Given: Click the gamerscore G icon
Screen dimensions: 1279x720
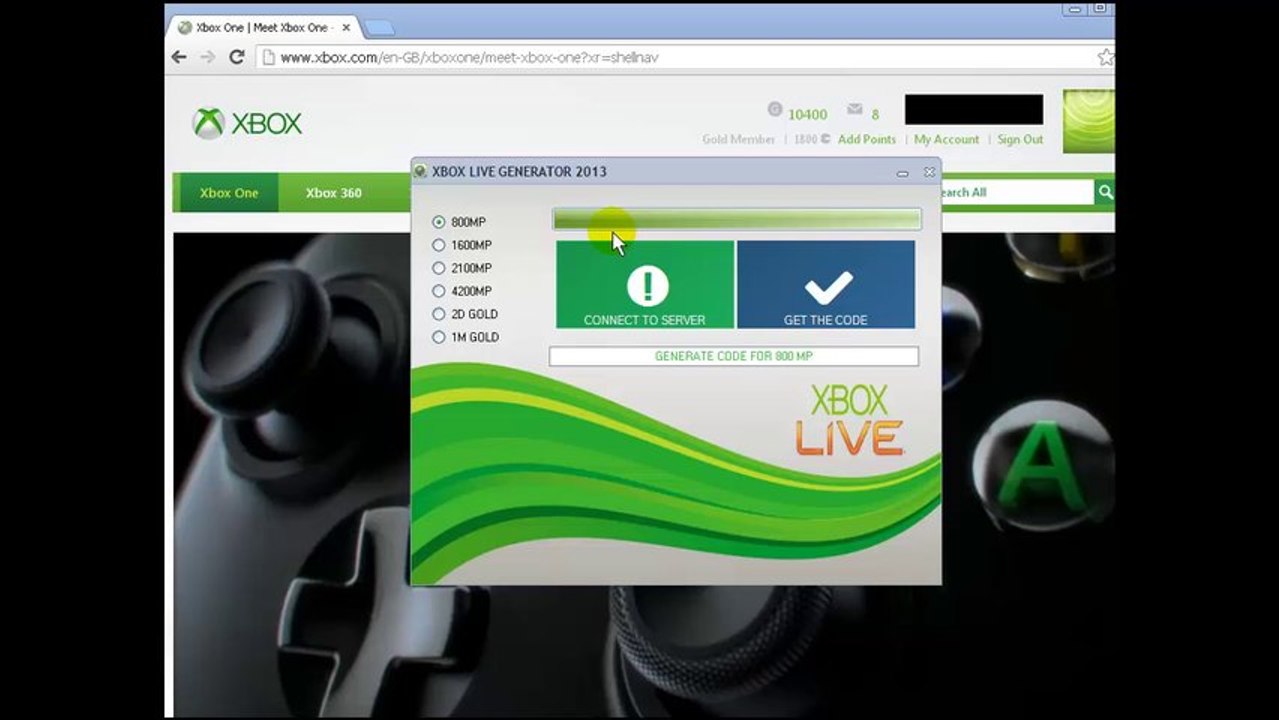Looking at the screenshot, I should pos(775,109).
